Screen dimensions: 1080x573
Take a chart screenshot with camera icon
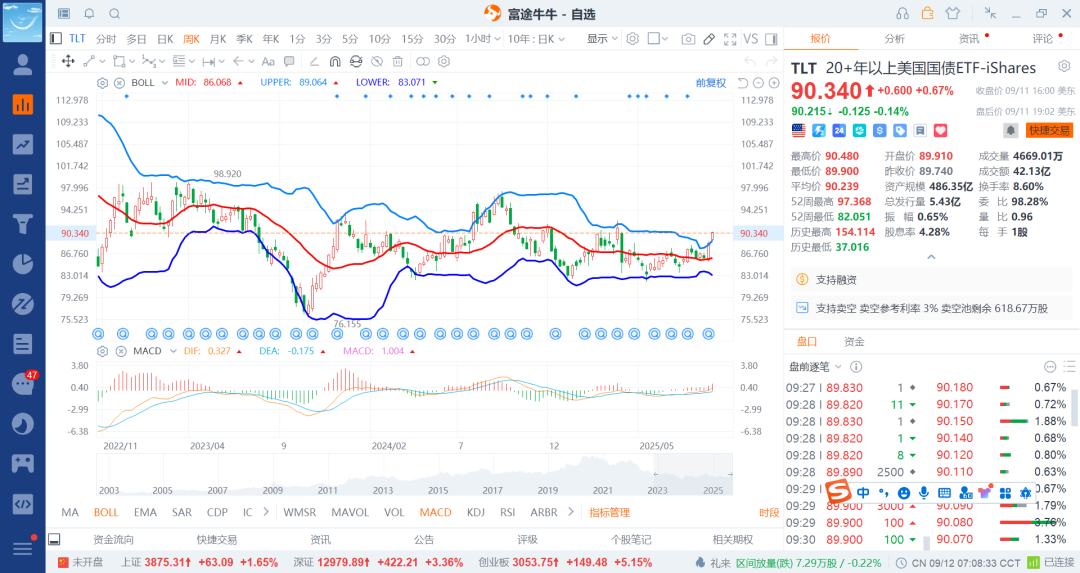click(x=688, y=39)
